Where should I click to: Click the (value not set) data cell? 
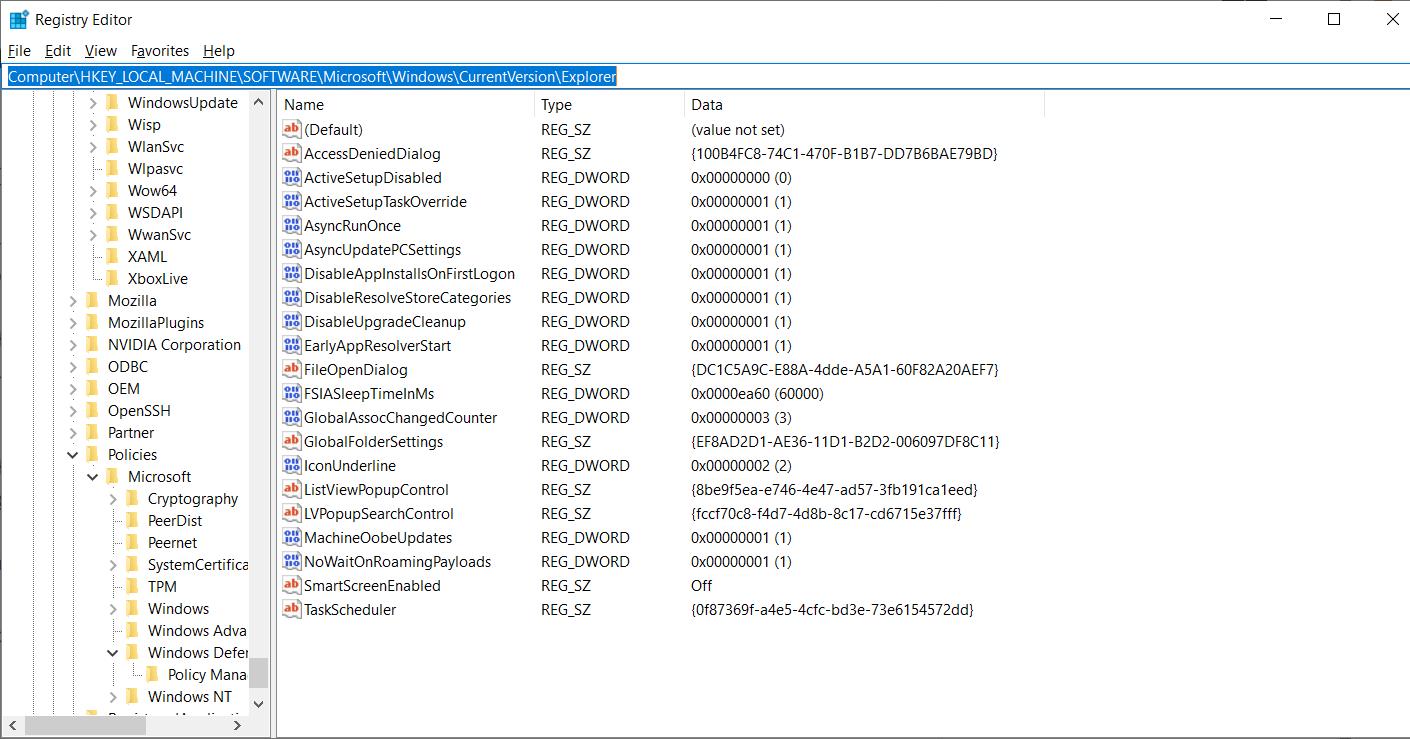[x=738, y=129]
